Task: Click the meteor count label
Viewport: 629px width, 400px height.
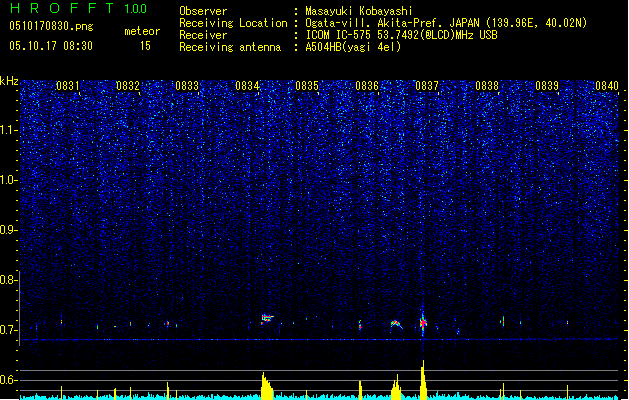Action: [x=142, y=31]
